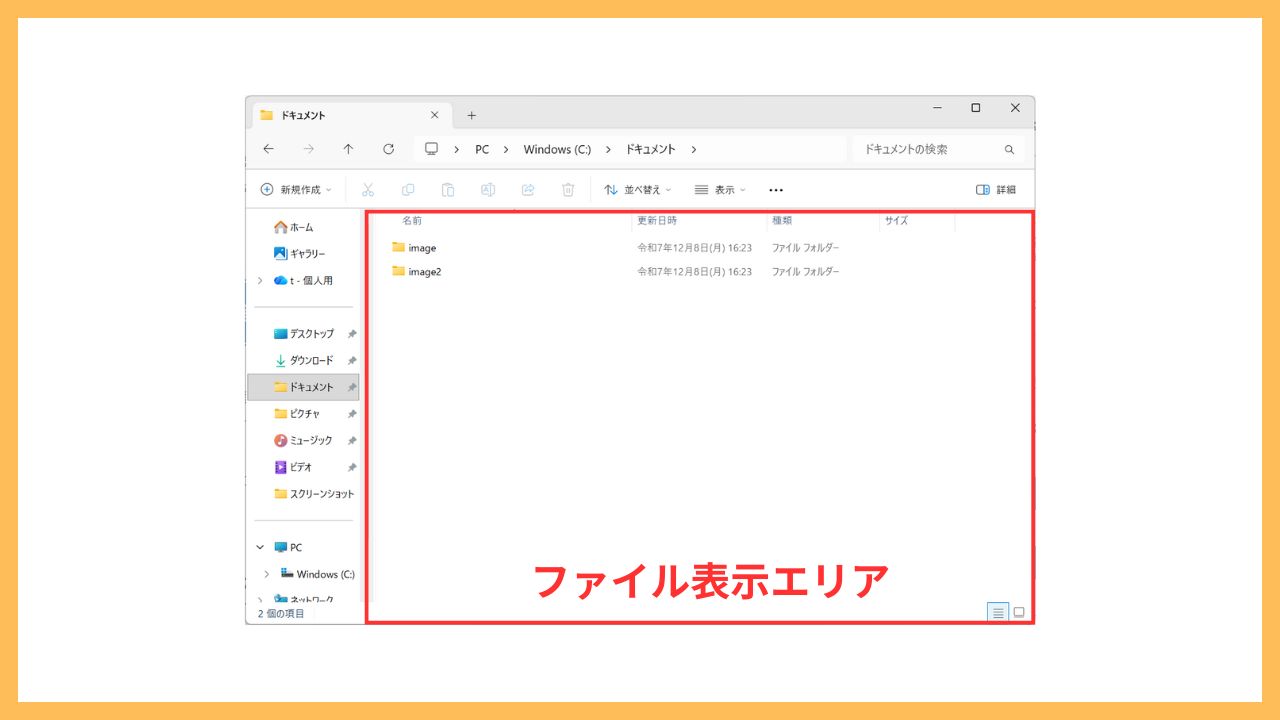Switch to large thumbnails view layout
Screen dimensions: 1280x720
(x=1019, y=612)
